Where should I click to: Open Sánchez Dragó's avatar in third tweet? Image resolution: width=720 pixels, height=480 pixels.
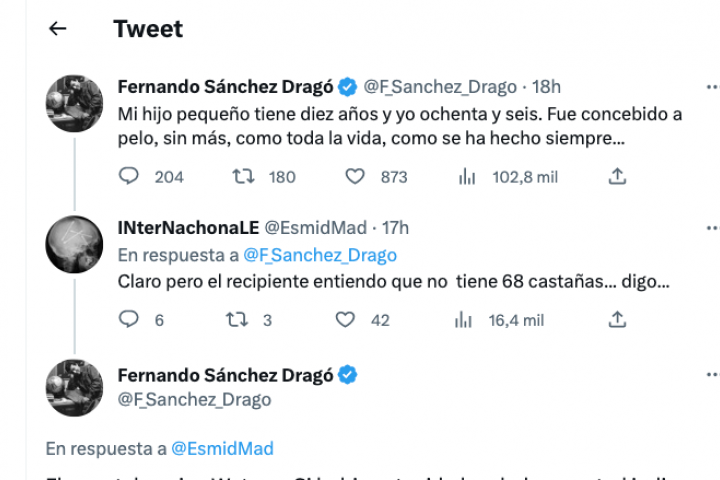coord(75,387)
